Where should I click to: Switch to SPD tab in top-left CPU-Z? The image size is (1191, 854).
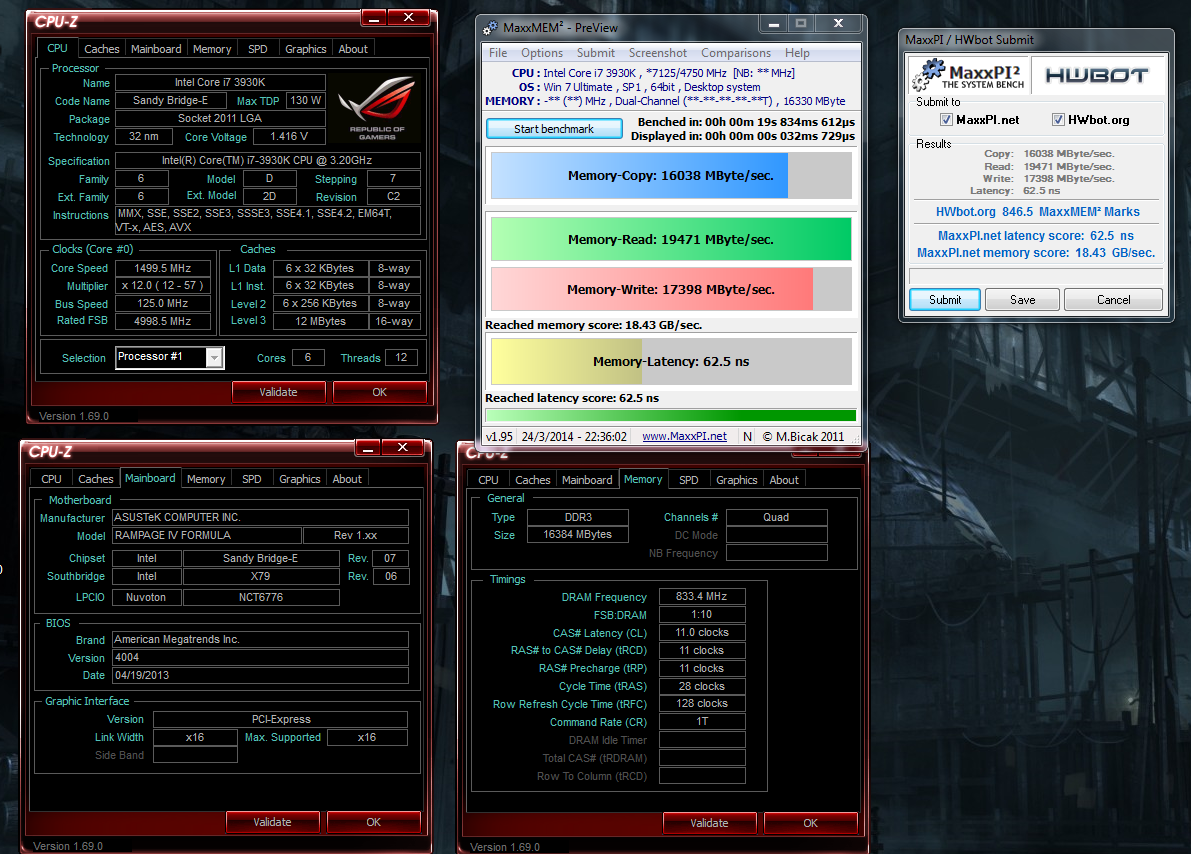coord(257,49)
